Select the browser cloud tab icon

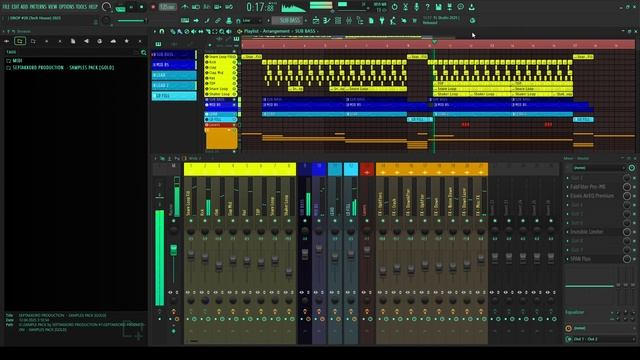113,41
